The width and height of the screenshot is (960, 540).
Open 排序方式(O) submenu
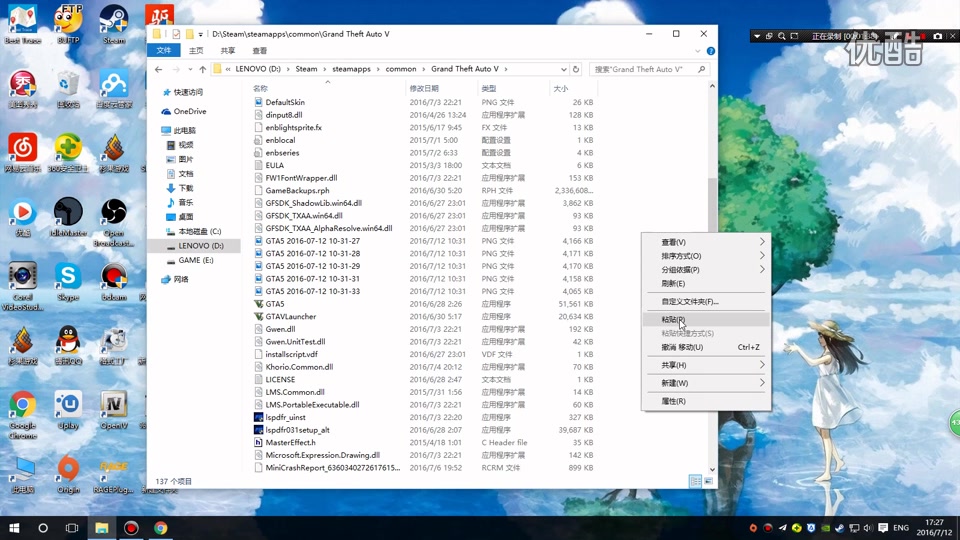[706, 256]
